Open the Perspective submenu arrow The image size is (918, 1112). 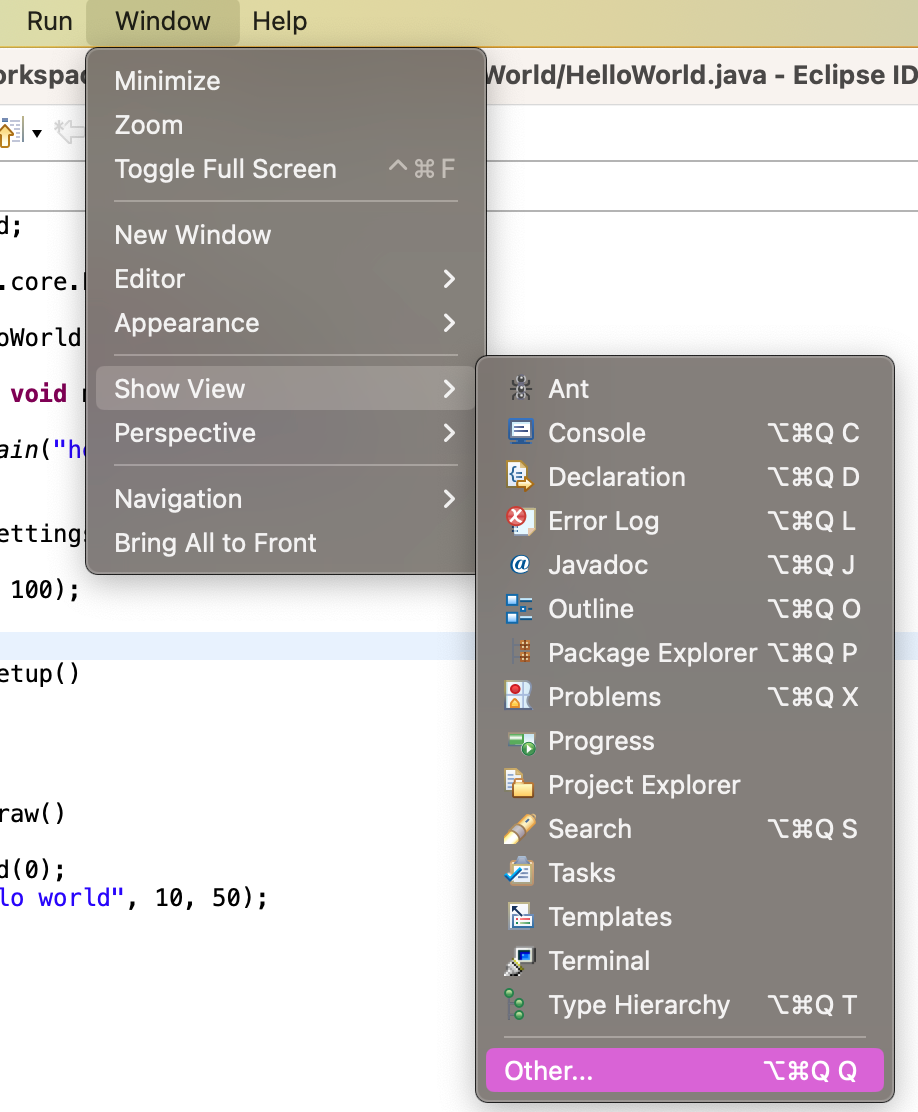(449, 433)
